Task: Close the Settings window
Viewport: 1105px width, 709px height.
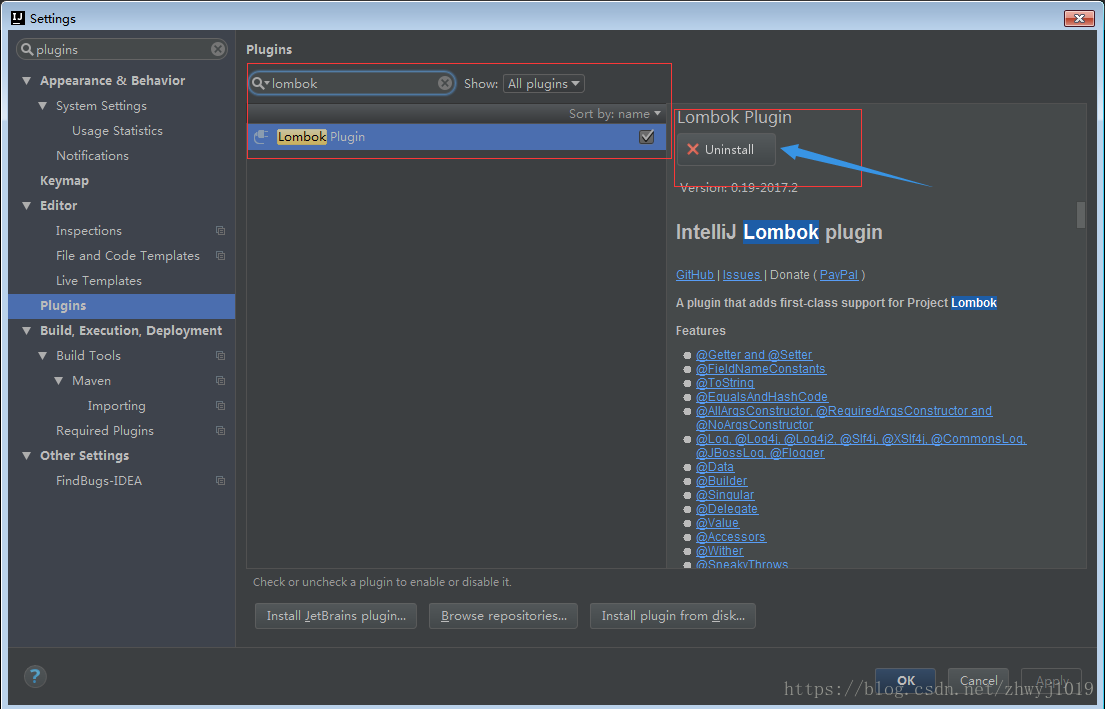Action: point(1079,18)
